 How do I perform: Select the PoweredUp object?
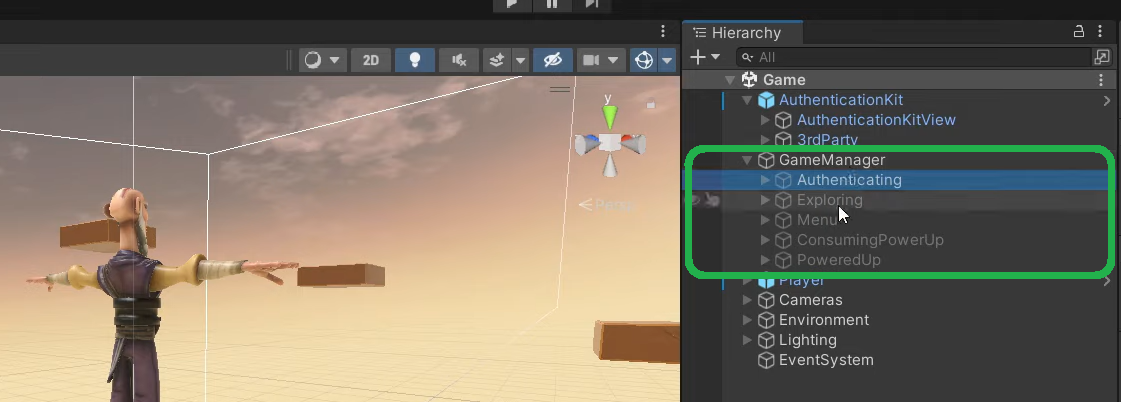[840, 260]
